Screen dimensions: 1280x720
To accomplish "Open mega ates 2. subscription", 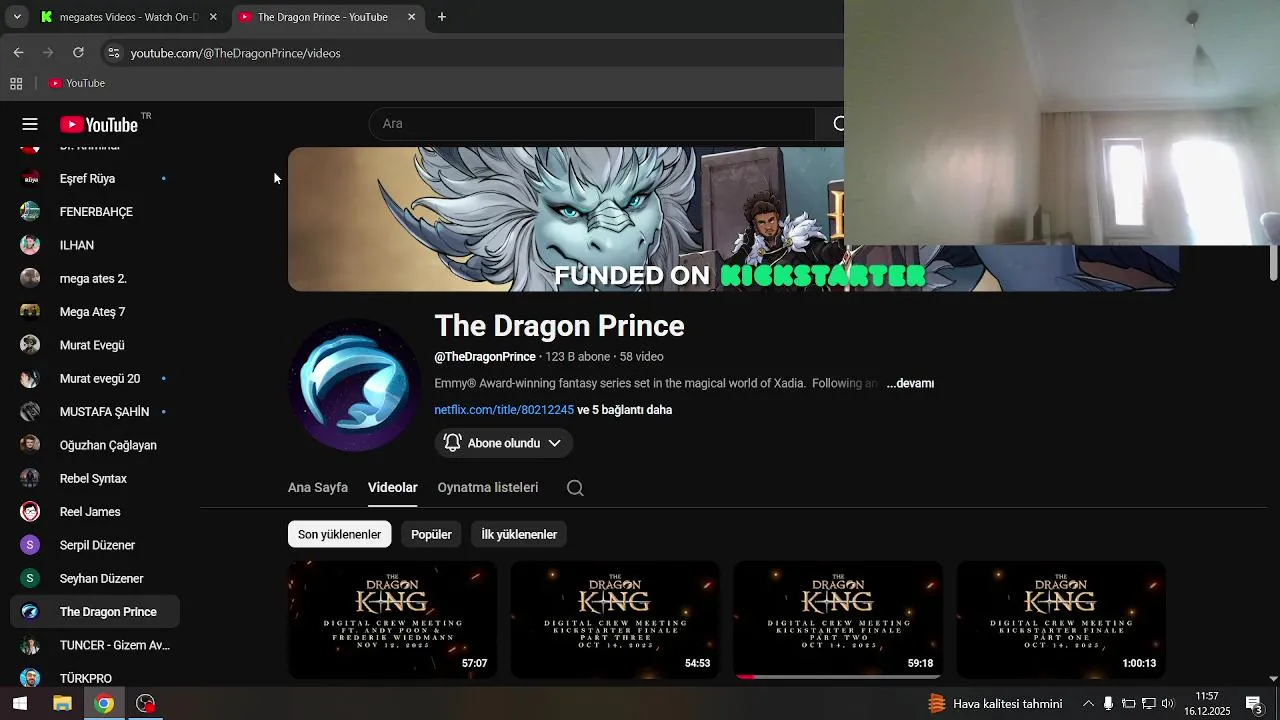I will pyautogui.click(x=95, y=279).
